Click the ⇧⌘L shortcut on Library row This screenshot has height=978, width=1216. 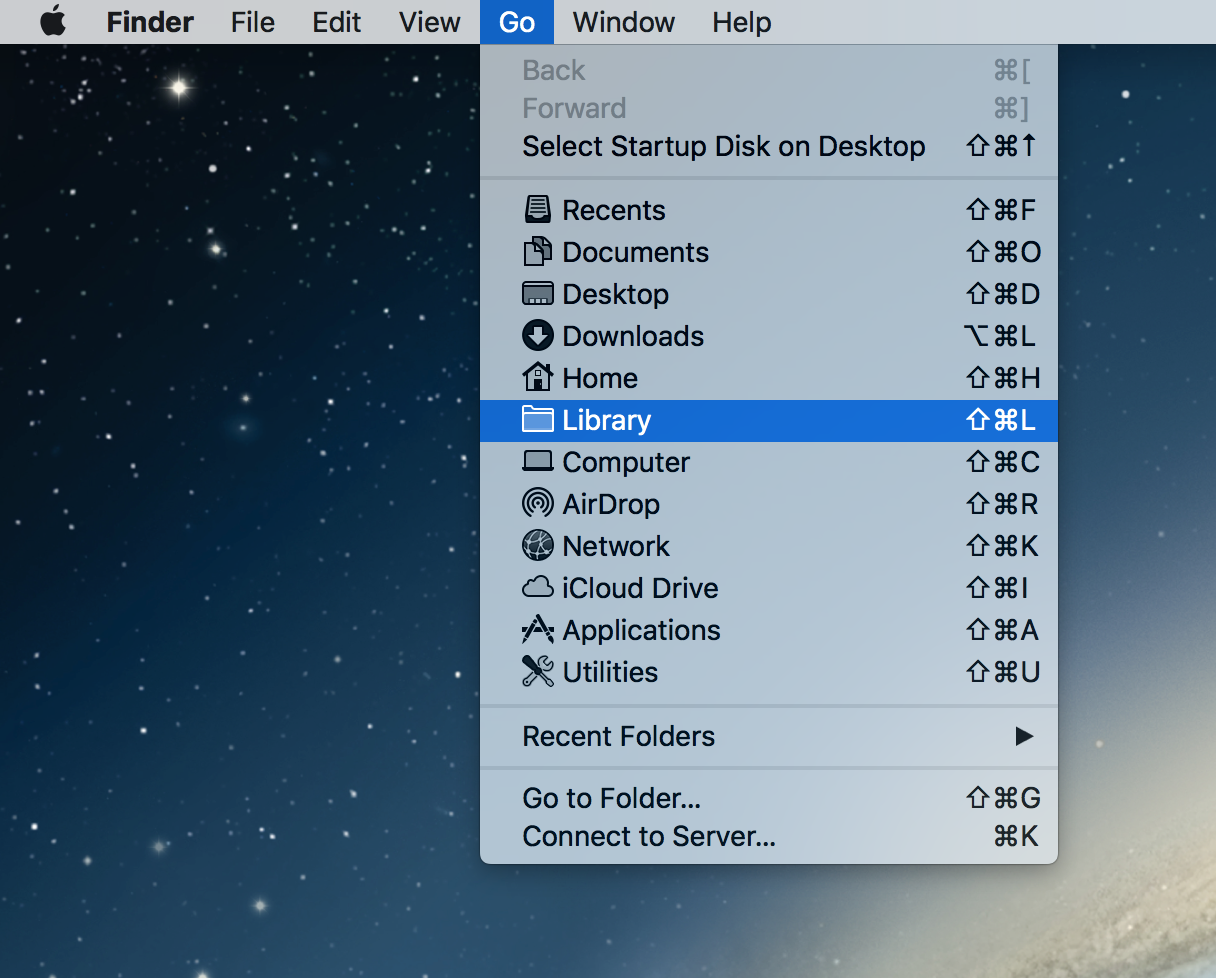click(1001, 420)
